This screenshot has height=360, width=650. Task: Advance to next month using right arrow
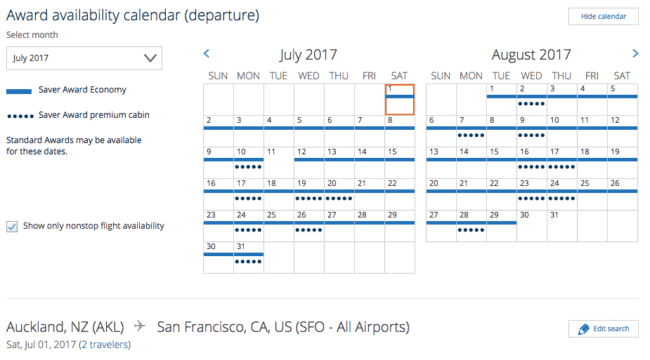pyautogui.click(x=635, y=54)
